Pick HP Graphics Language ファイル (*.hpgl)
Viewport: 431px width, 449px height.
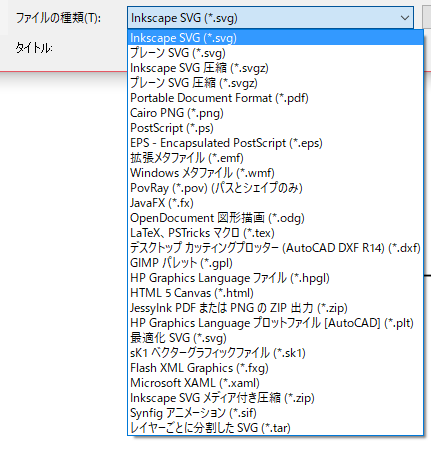coord(275,278)
